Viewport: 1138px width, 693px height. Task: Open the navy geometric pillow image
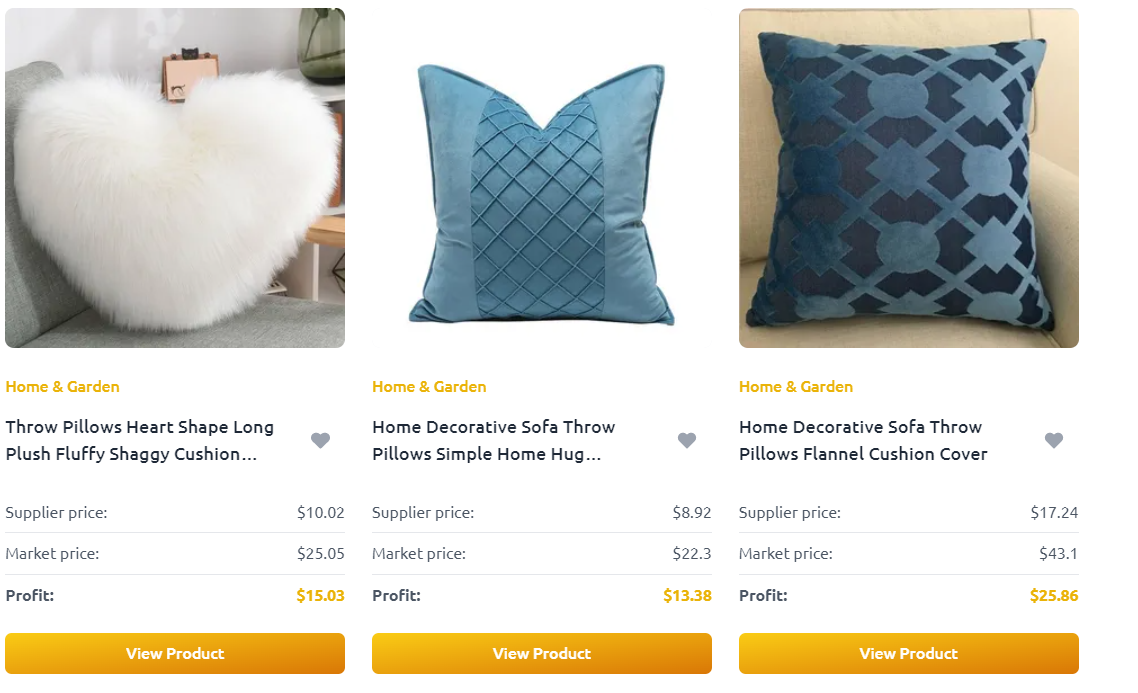click(x=909, y=178)
